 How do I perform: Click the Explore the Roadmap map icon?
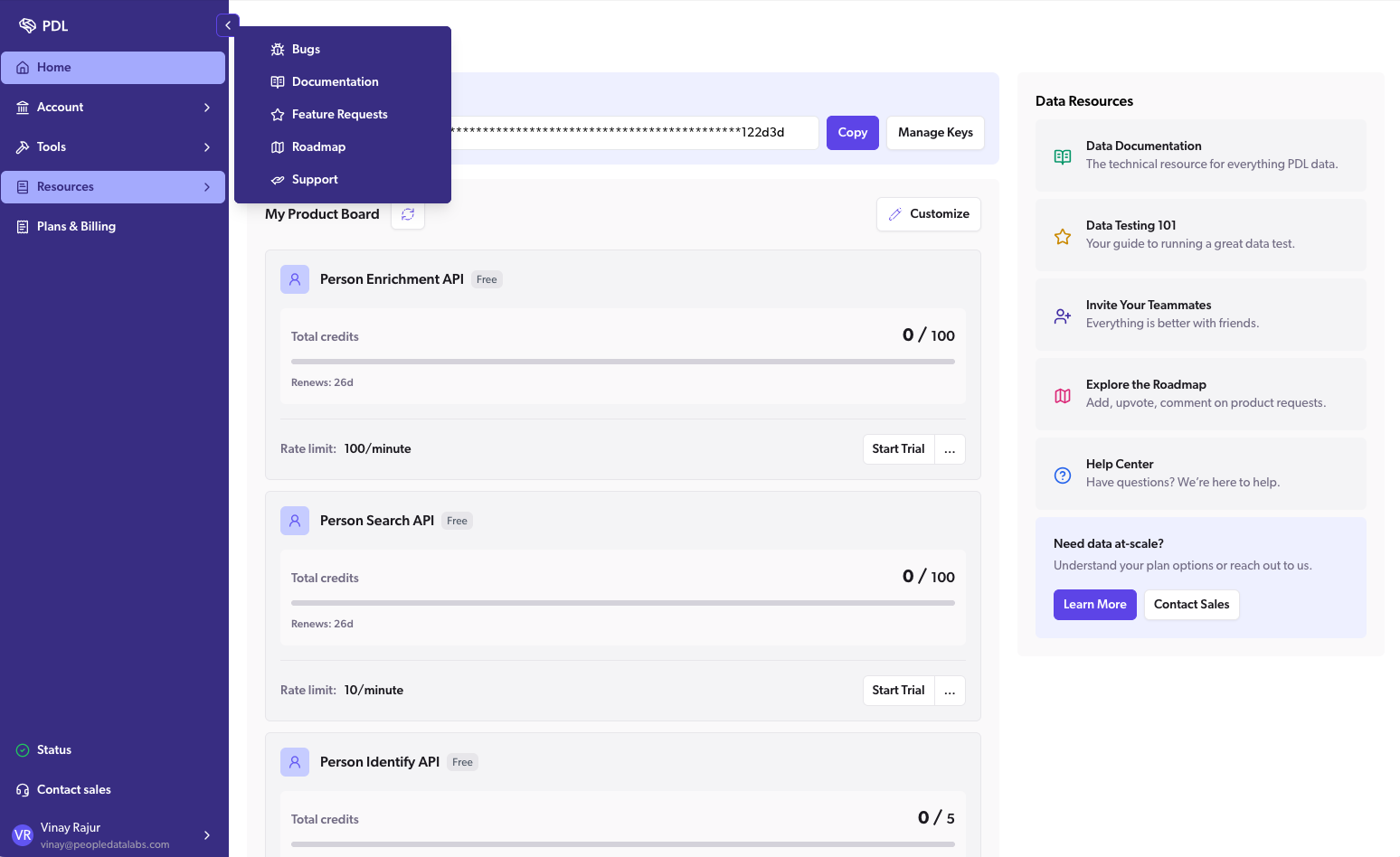click(x=1063, y=395)
